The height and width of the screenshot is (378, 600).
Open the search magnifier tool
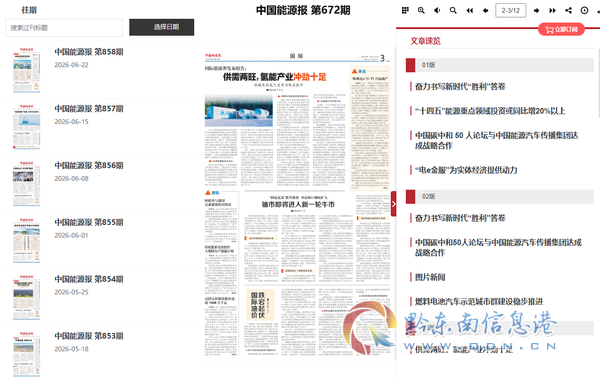[x=453, y=10]
